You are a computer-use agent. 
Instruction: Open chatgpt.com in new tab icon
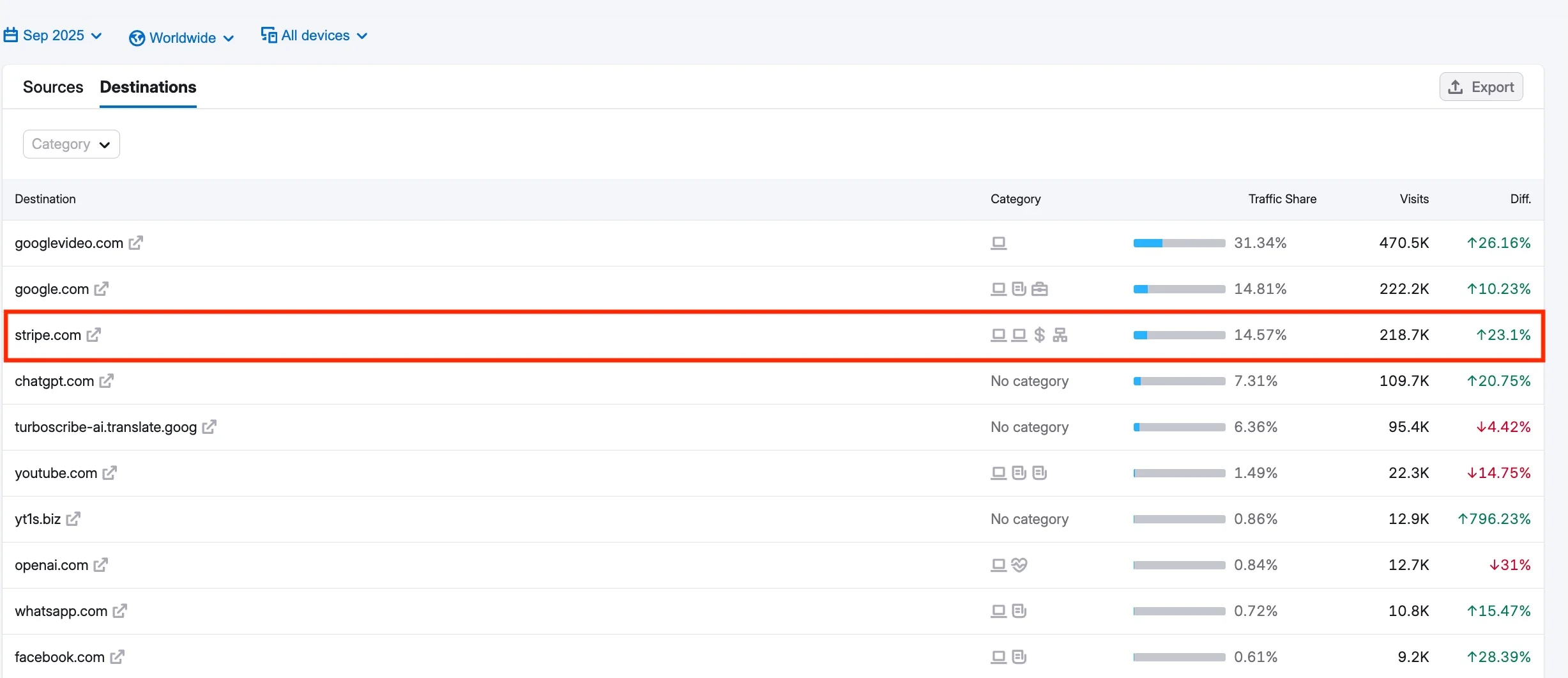coord(107,381)
